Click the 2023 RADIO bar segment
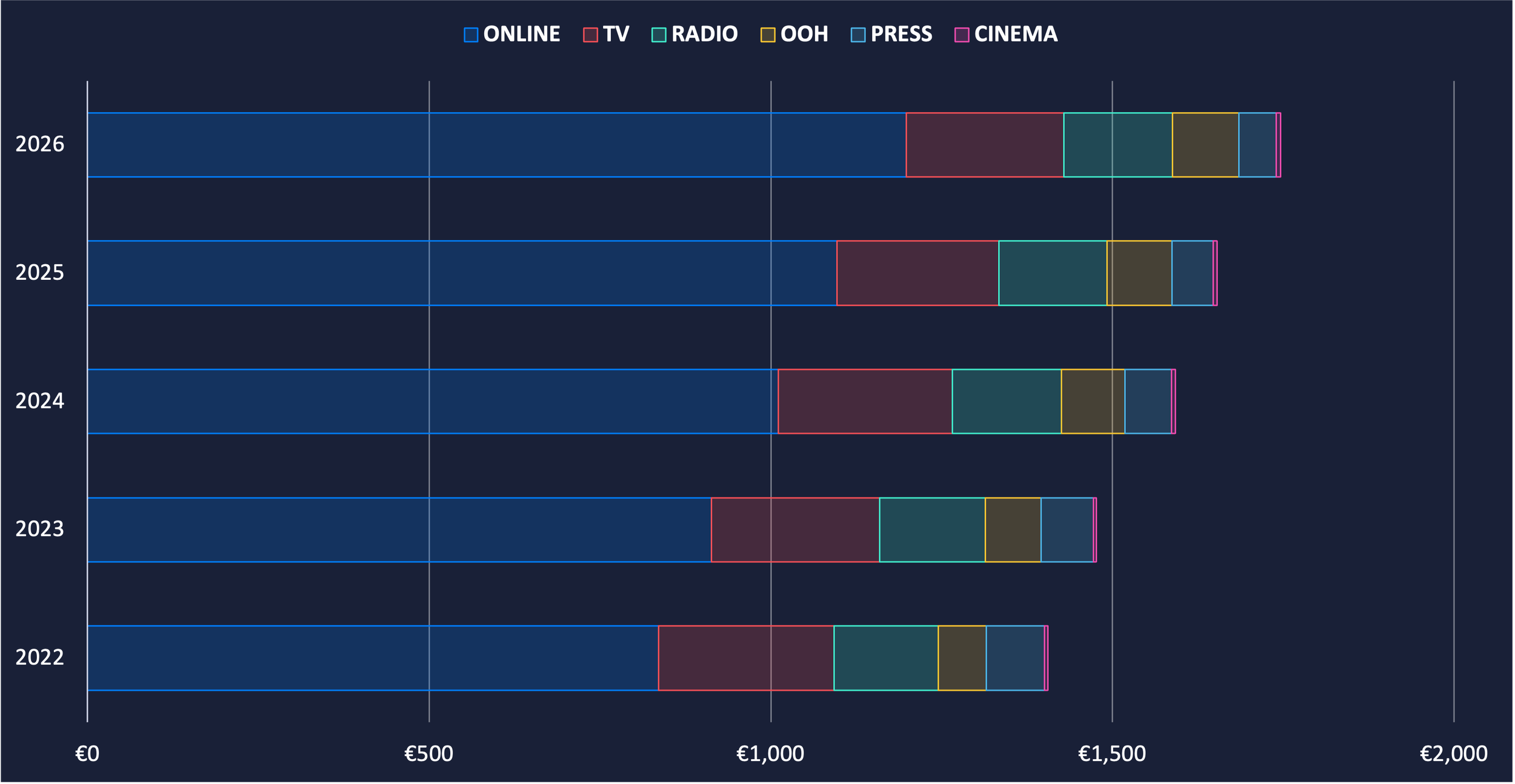The width and height of the screenshot is (1515, 784). tap(932, 530)
